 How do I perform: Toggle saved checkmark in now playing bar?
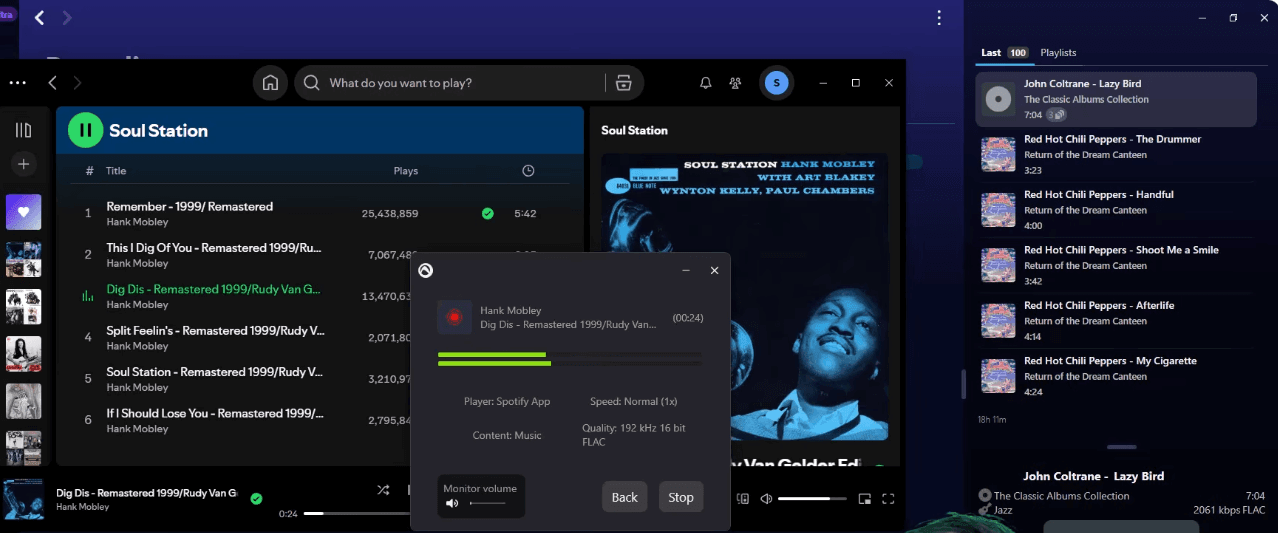coord(256,498)
